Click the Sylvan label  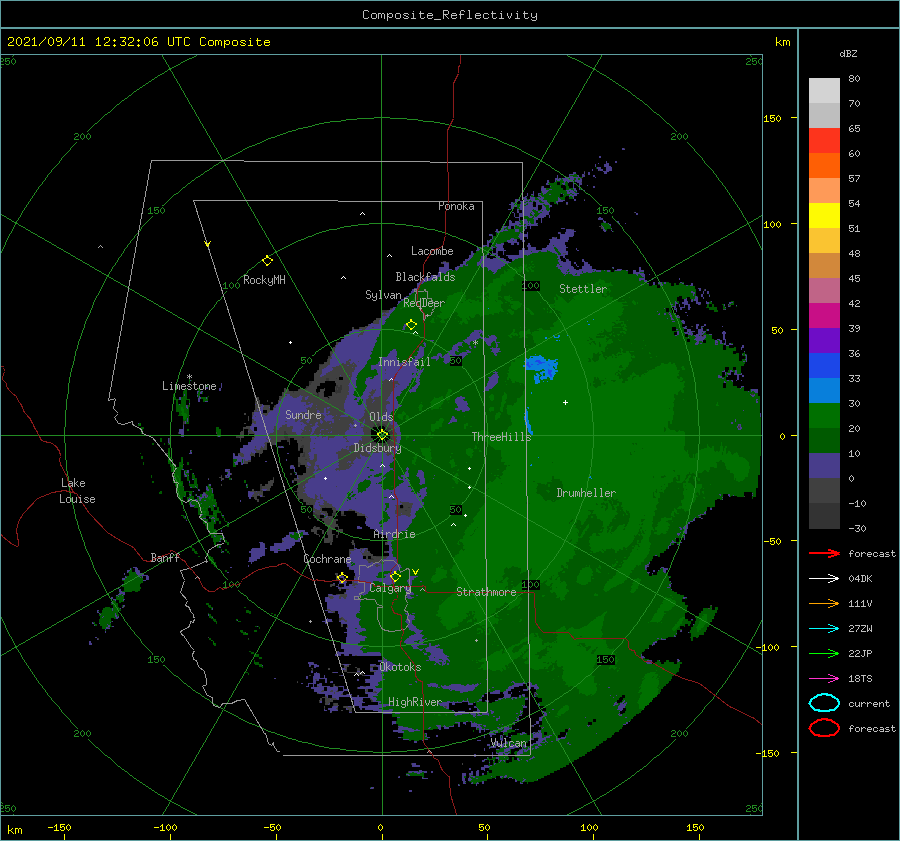pyautogui.click(x=383, y=295)
